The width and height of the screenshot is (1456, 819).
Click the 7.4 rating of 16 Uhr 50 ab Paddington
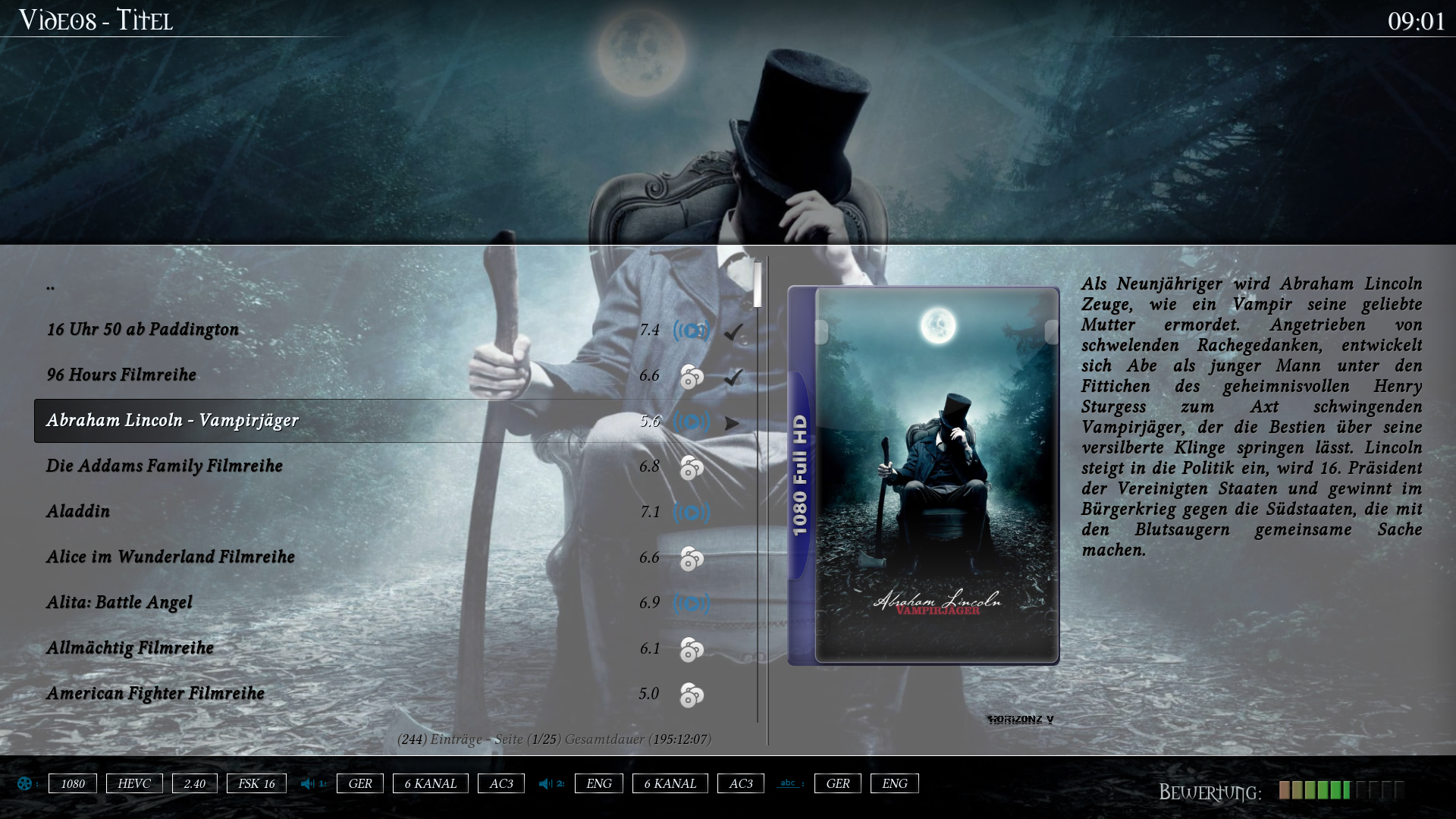coord(649,330)
